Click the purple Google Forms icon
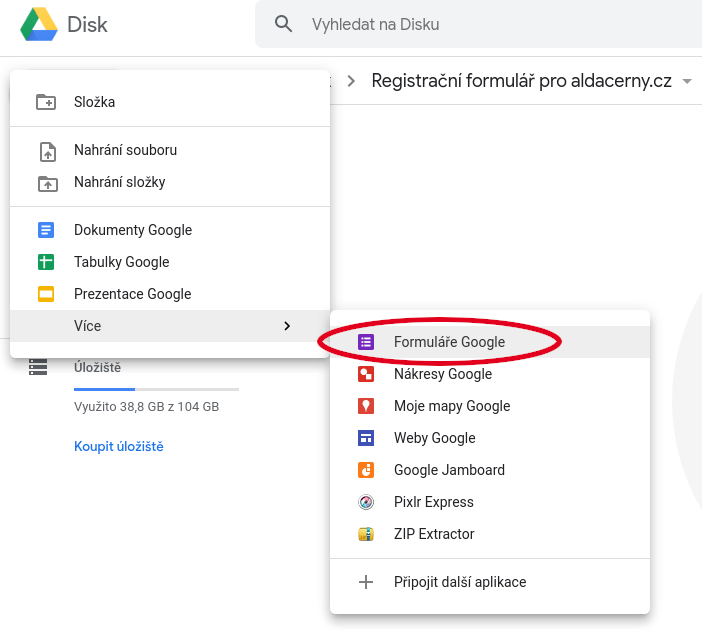 pos(366,342)
